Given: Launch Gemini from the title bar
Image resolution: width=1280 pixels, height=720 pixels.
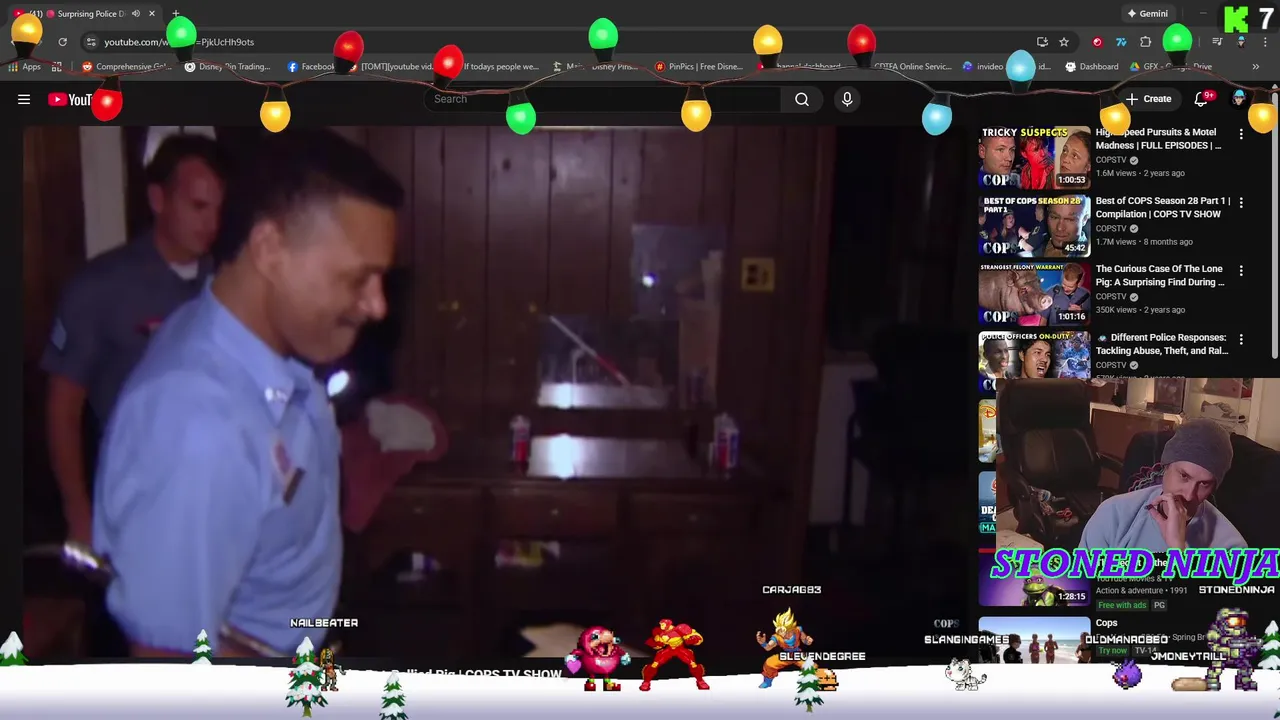Looking at the screenshot, I should pos(1147,14).
